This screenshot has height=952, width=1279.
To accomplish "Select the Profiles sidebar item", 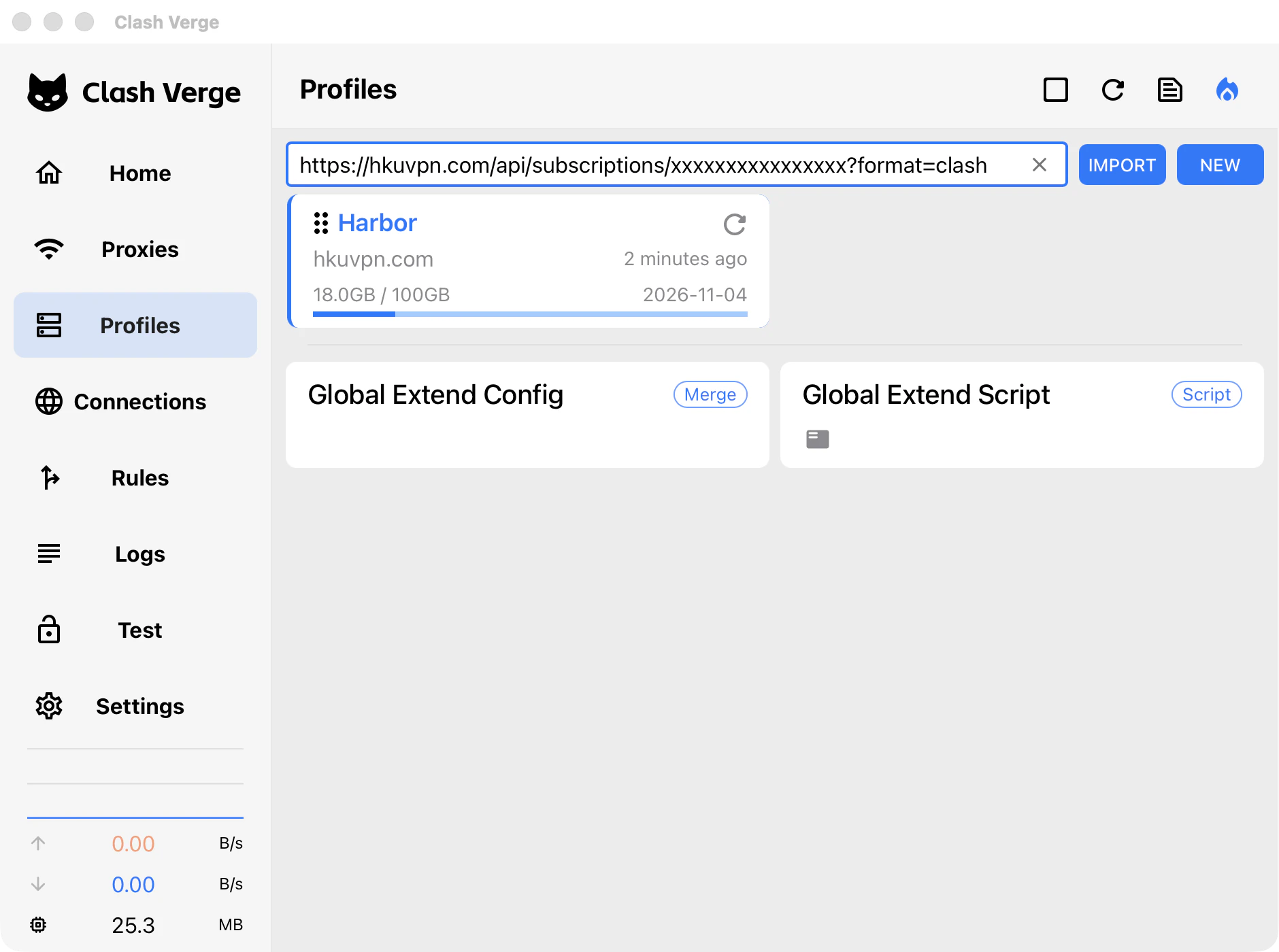I will point(135,326).
